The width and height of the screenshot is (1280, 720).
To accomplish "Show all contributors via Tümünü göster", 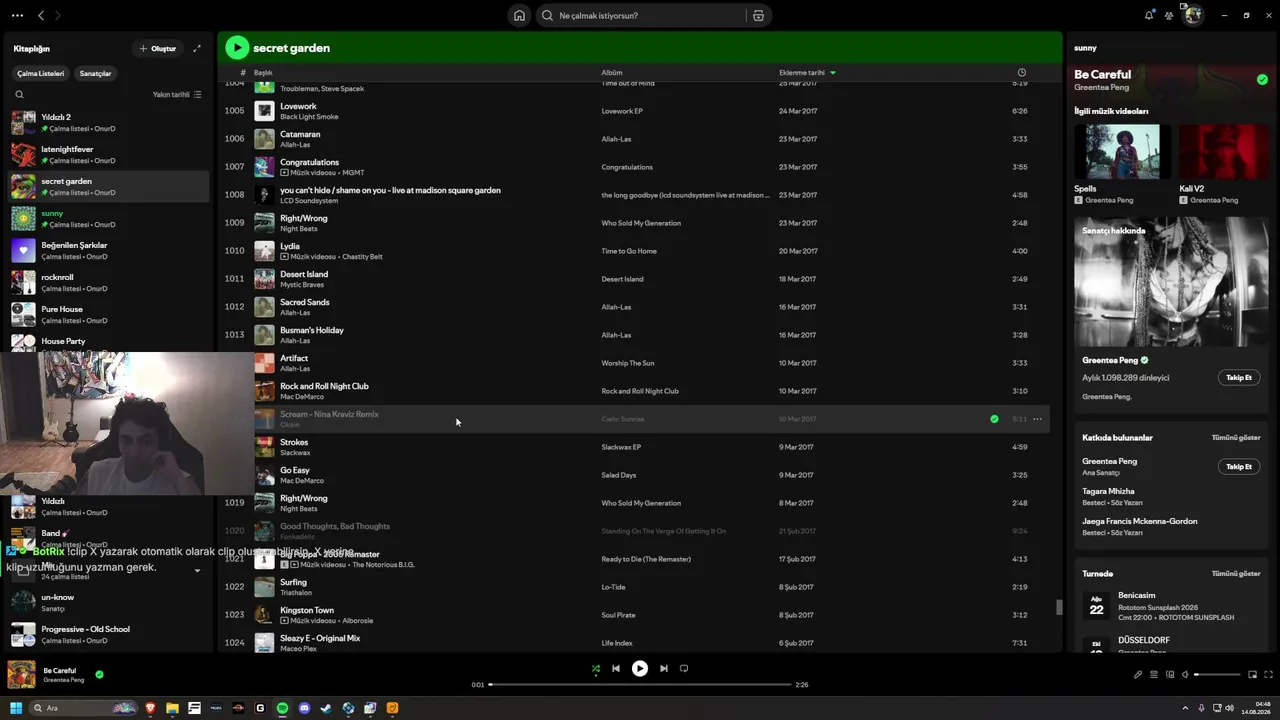I will [x=1236, y=438].
